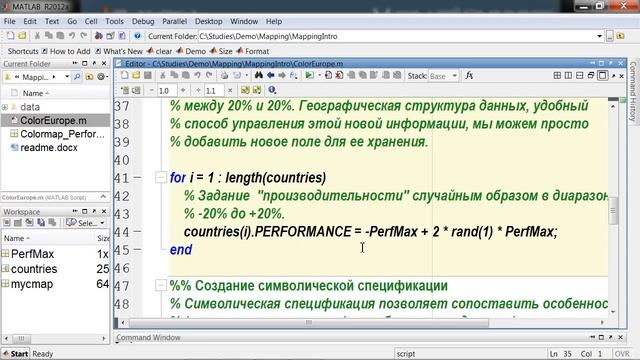This screenshot has height=360, width=640.
Task: Open the Stack Base dropdown
Action: point(443,76)
